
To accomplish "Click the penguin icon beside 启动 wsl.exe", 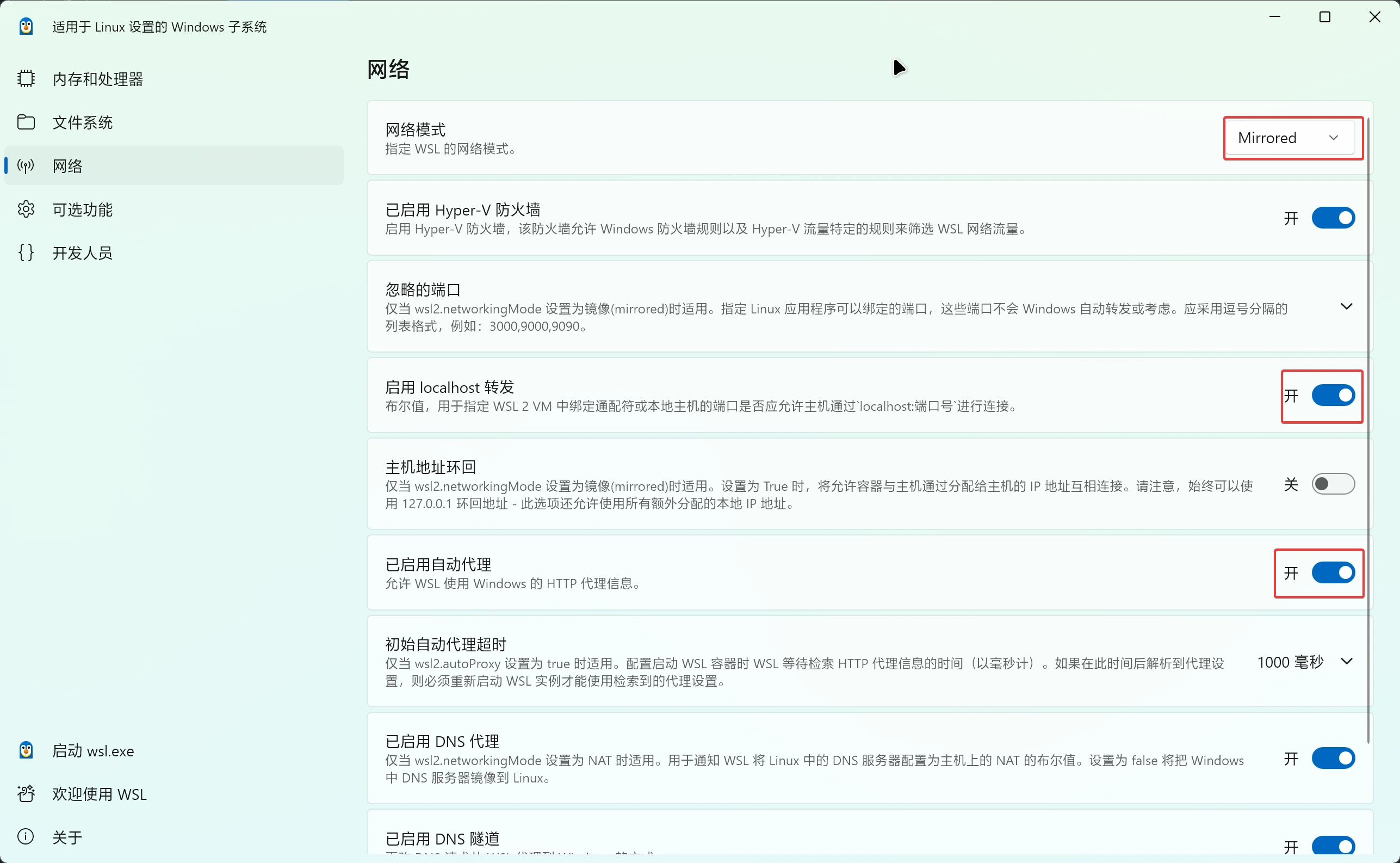I will click(26, 750).
